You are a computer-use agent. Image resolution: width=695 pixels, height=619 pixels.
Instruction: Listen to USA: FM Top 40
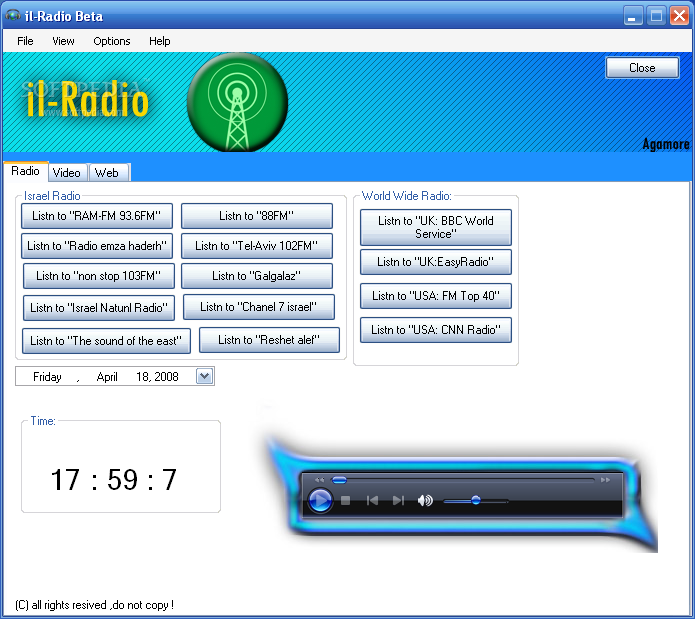click(436, 296)
